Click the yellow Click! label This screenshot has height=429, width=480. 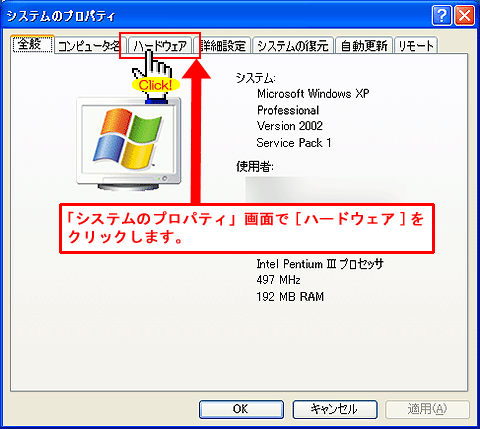click(x=156, y=85)
